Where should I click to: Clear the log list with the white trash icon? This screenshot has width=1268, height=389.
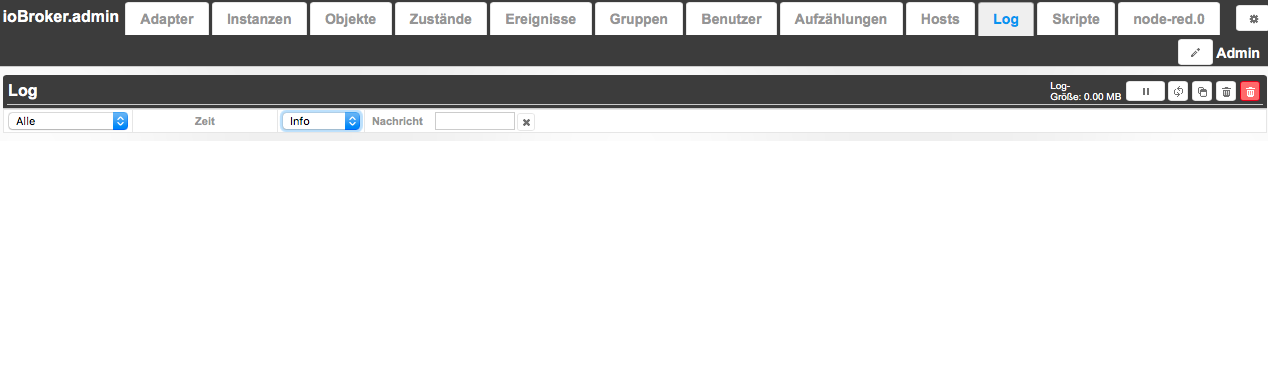(1226, 91)
